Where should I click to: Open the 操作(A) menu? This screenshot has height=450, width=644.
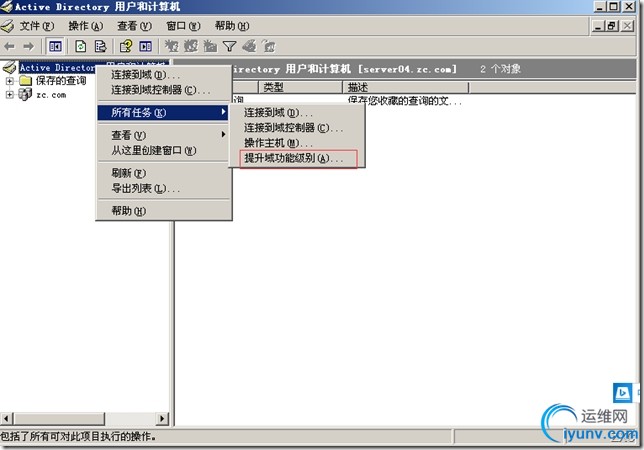click(x=85, y=26)
